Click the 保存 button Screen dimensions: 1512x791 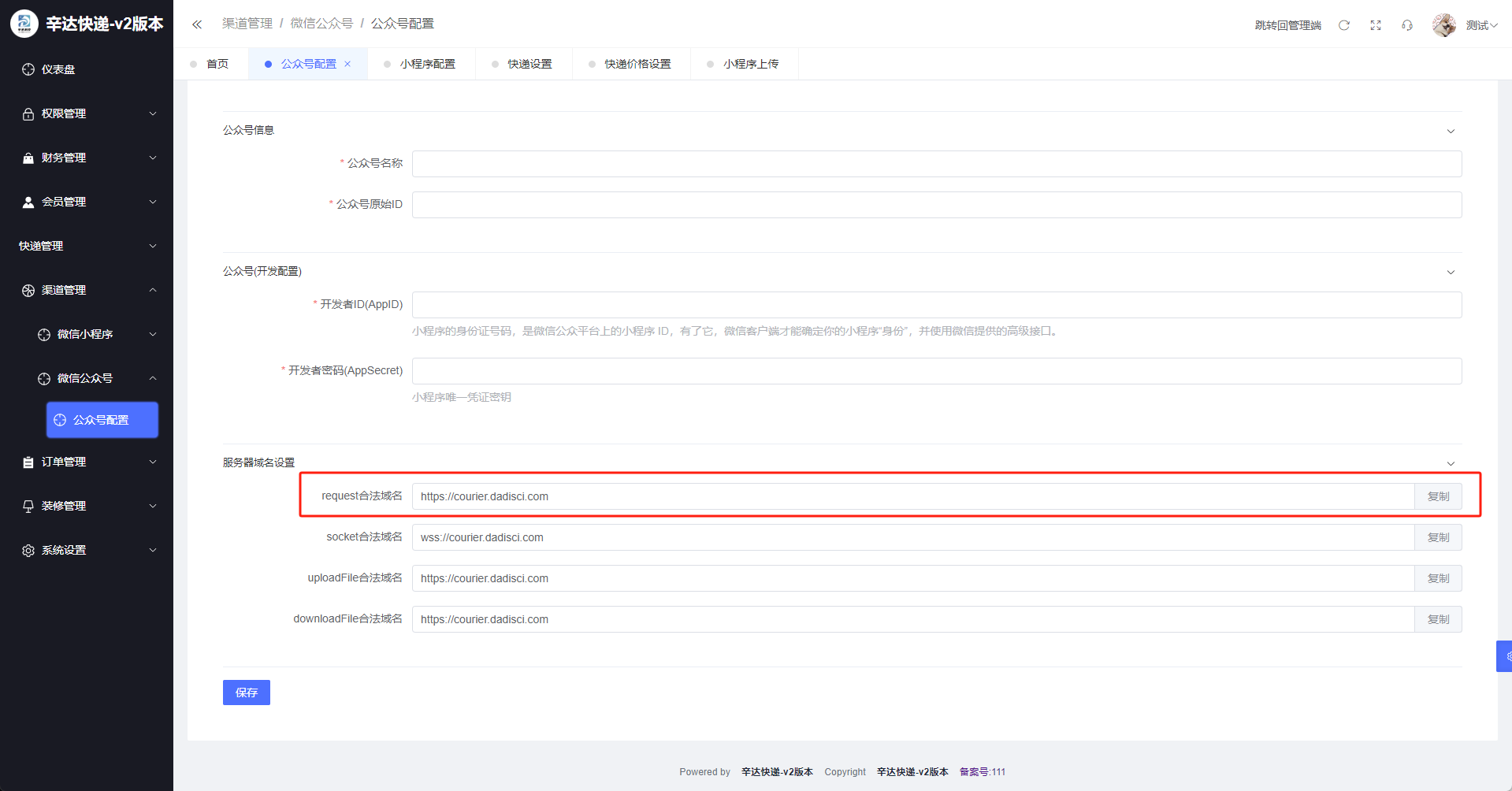[x=246, y=693]
